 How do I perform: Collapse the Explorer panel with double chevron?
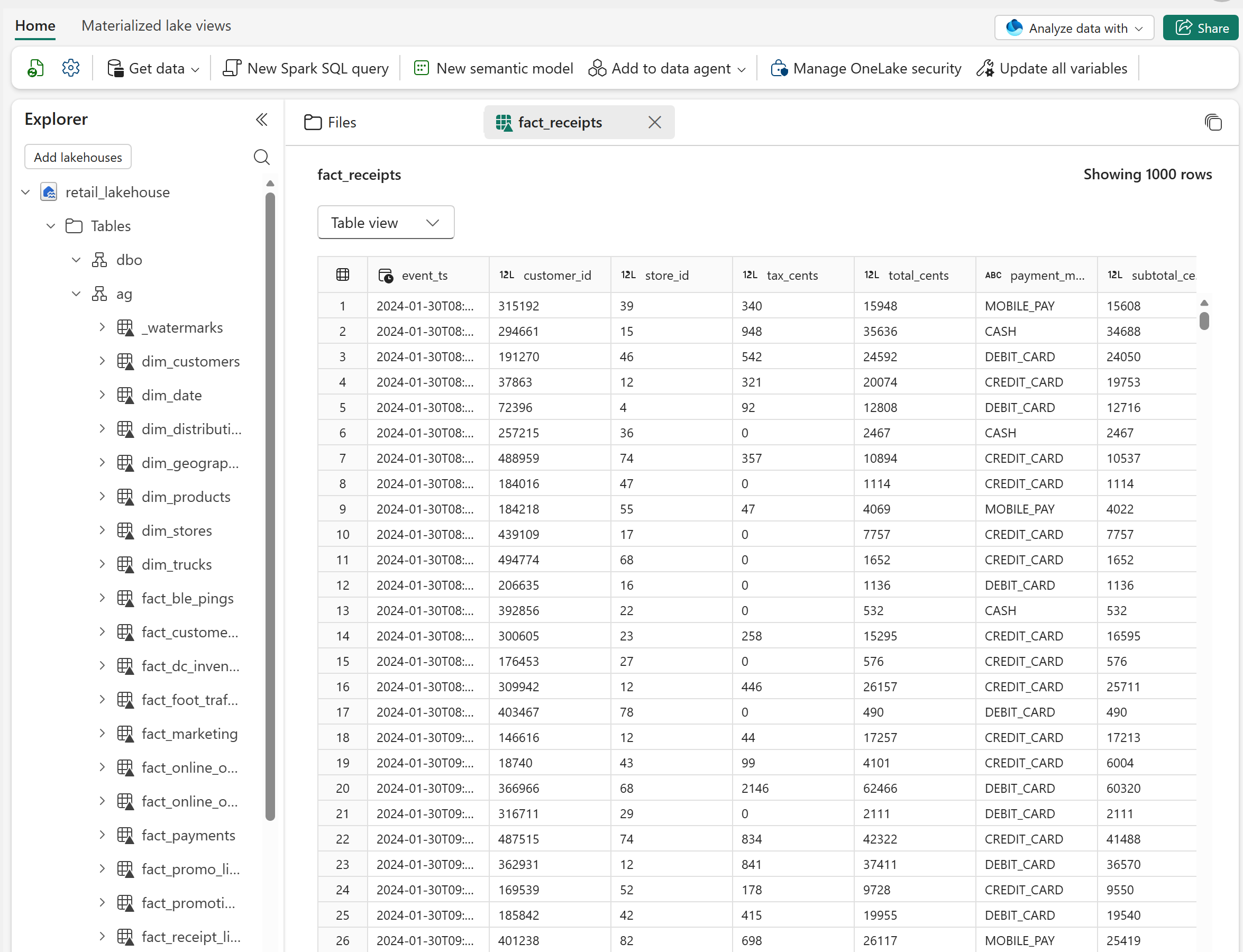[261, 120]
